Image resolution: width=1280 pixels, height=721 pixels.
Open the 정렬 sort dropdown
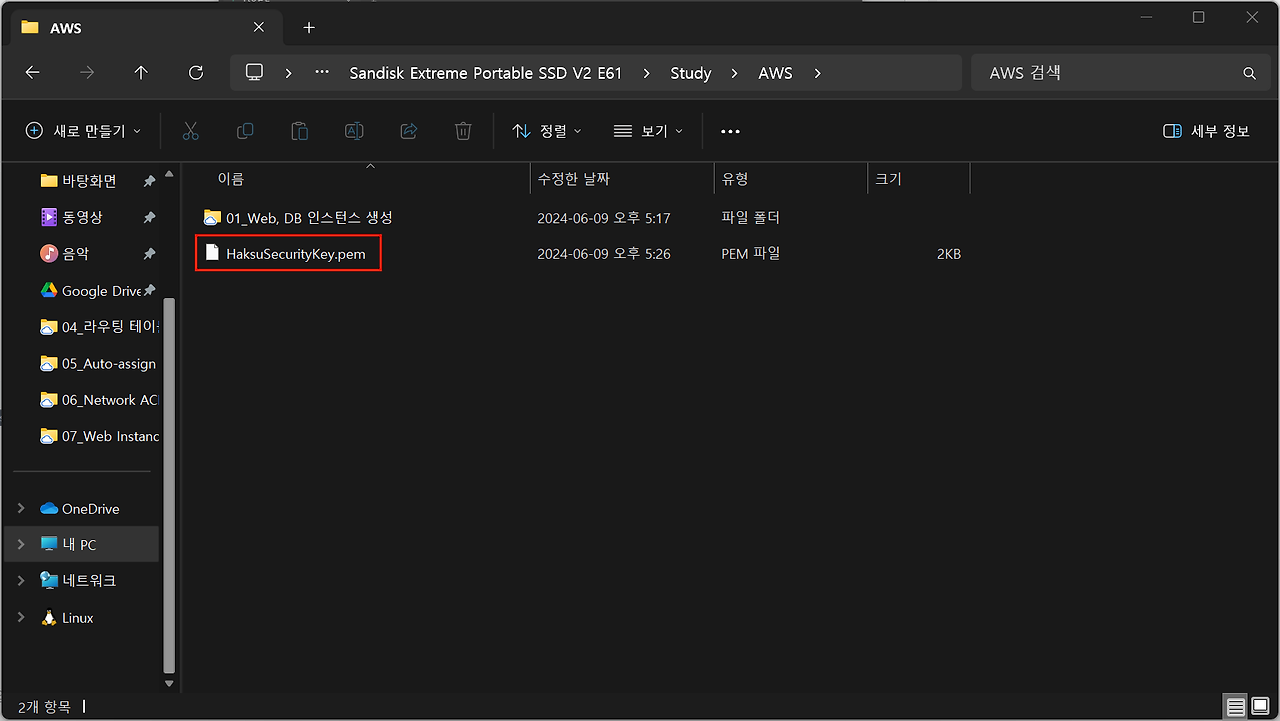(x=546, y=131)
